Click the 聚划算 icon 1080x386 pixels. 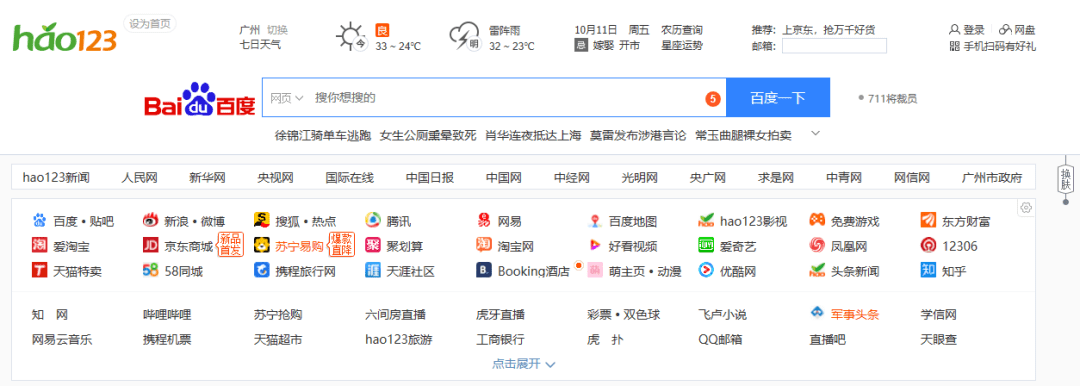pos(373,245)
